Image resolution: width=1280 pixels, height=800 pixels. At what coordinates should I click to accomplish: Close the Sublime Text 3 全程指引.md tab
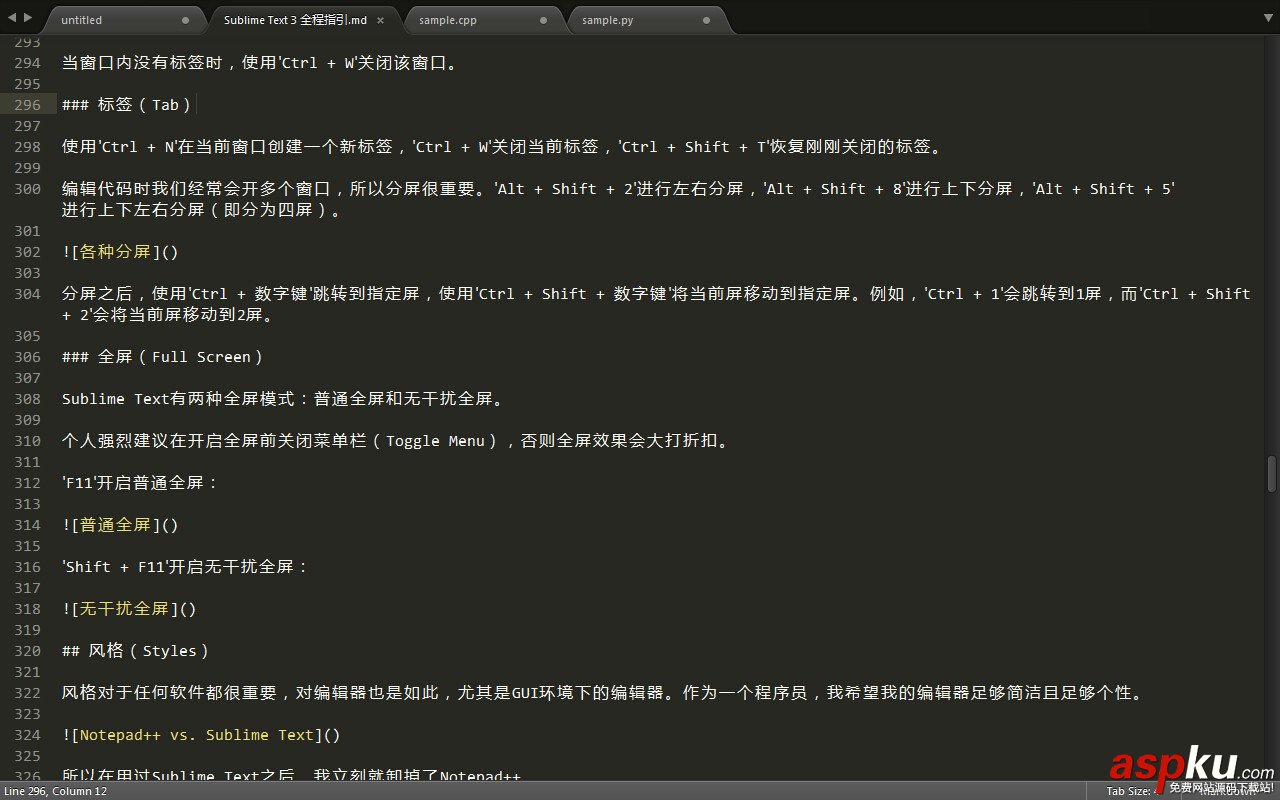coord(380,20)
